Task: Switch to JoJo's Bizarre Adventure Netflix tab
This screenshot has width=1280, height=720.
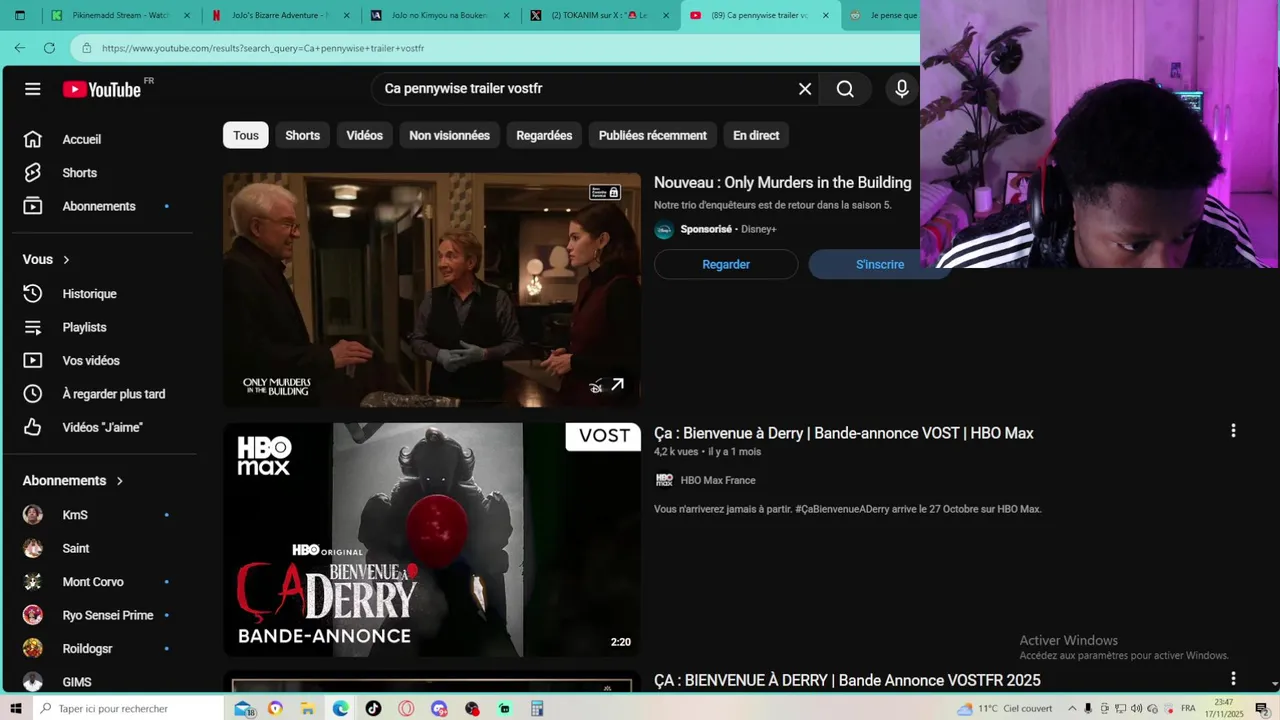Action: pos(281,15)
